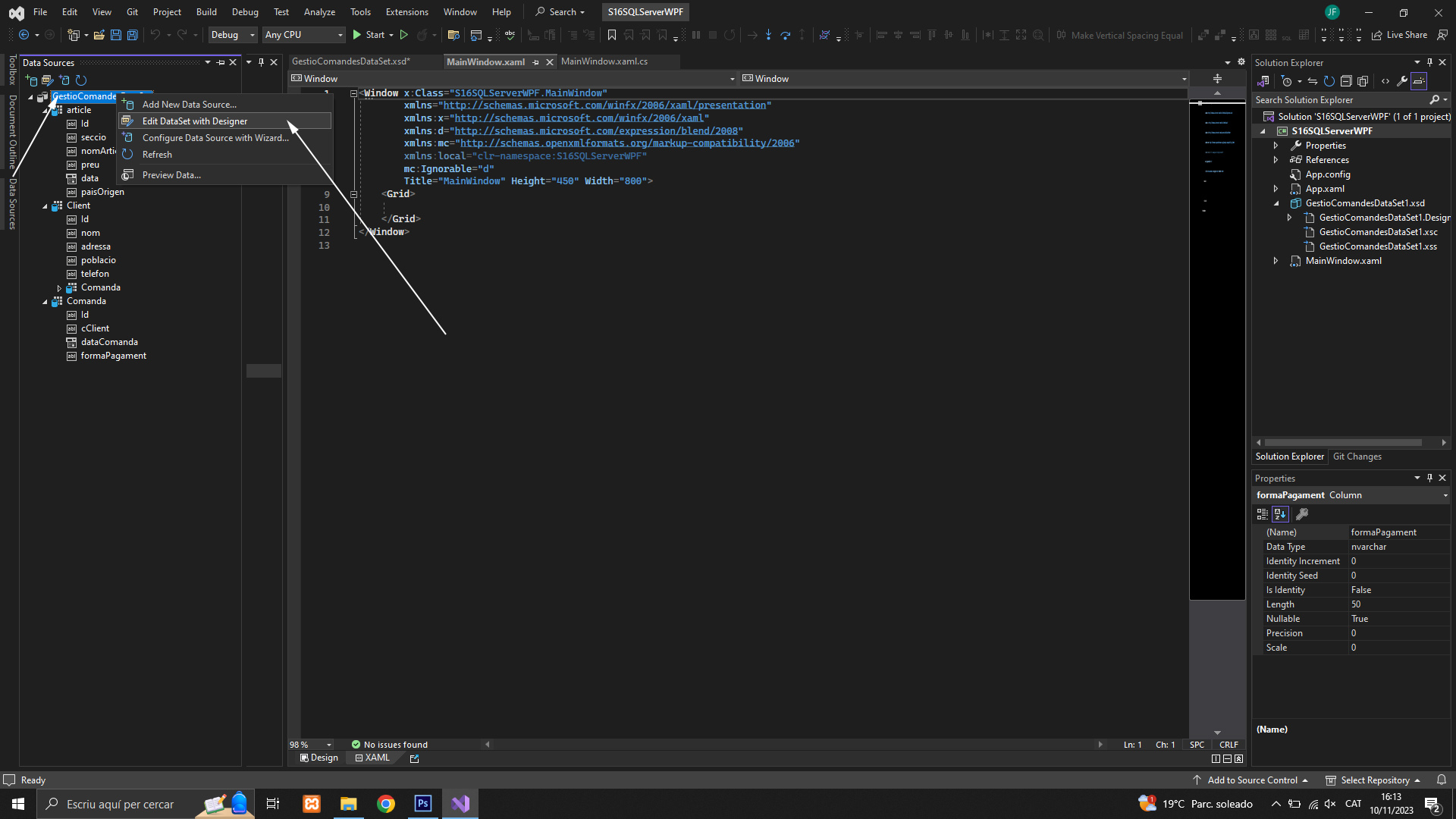Click the Solution Explorer wrench Properties icon
Screen dimensions: 1456x819
1402,81
